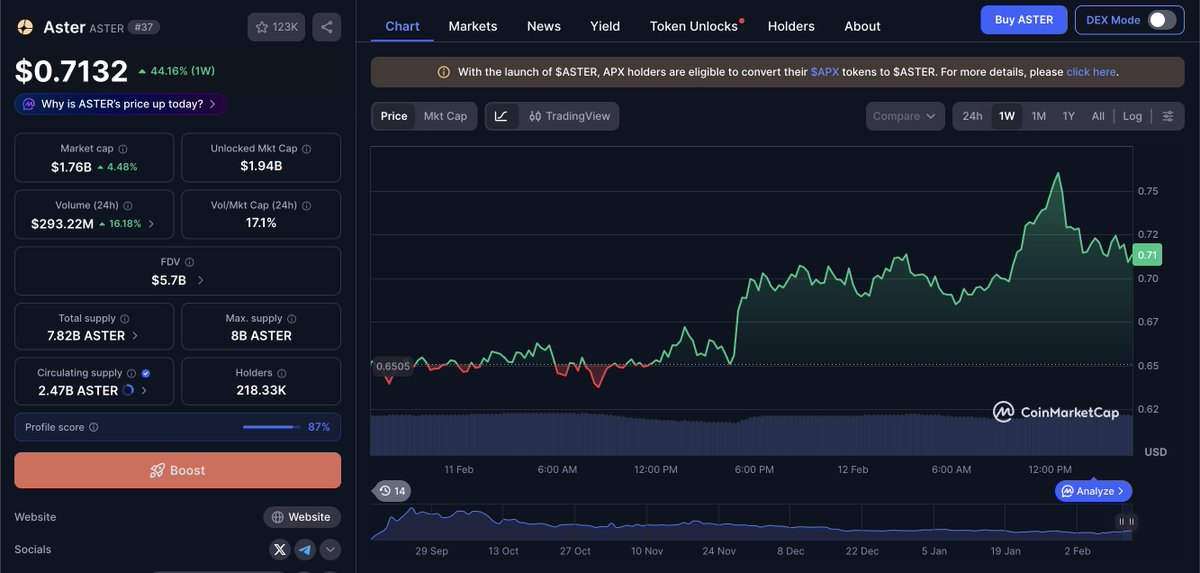Set chart range to All
Screen dimensions: 1200x573
(1098, 116)
